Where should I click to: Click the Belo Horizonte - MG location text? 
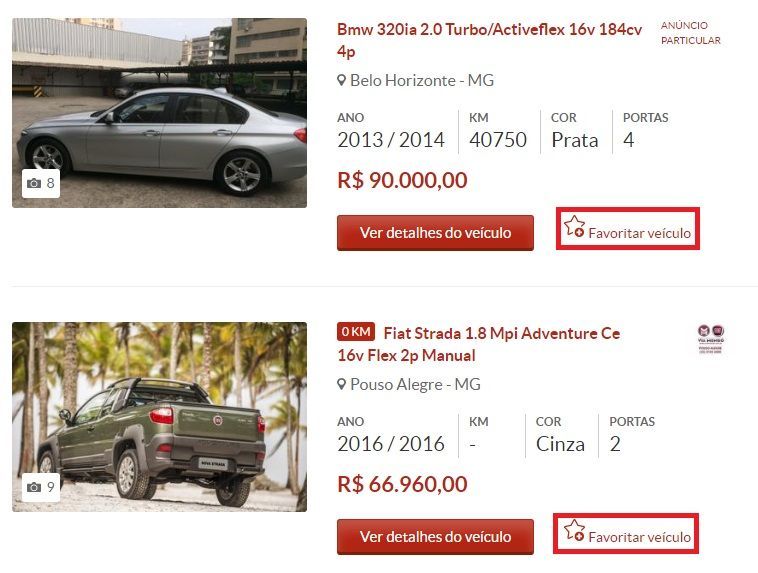422,80
